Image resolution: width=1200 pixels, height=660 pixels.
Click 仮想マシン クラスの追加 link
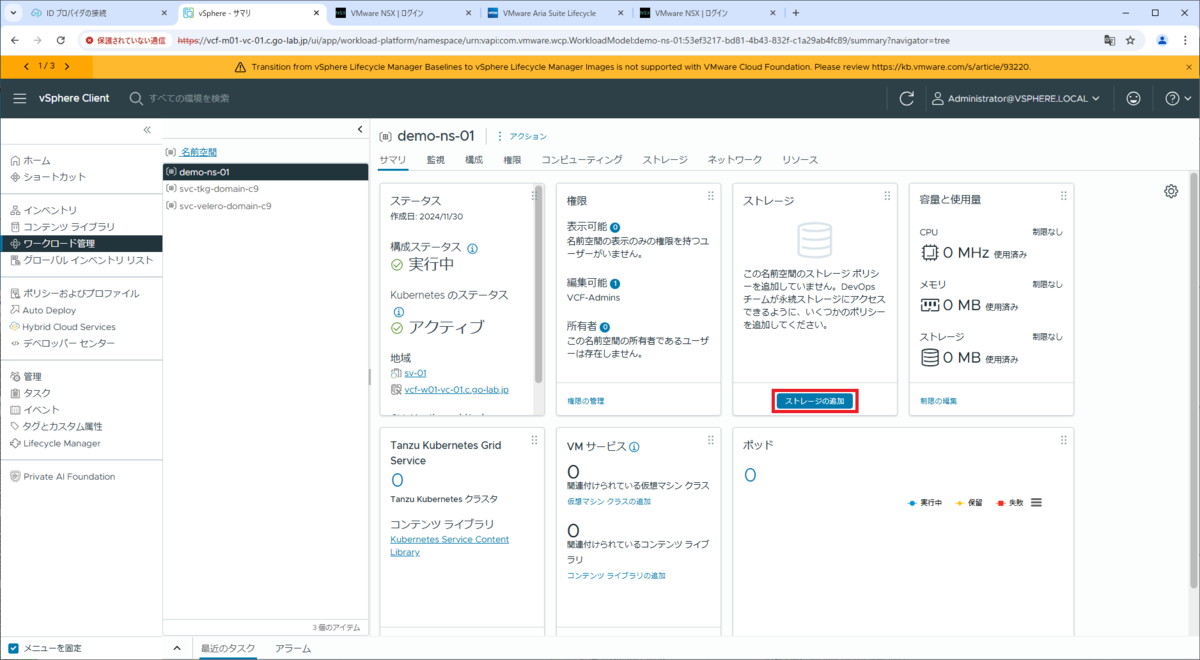click(x=609, y=501)
